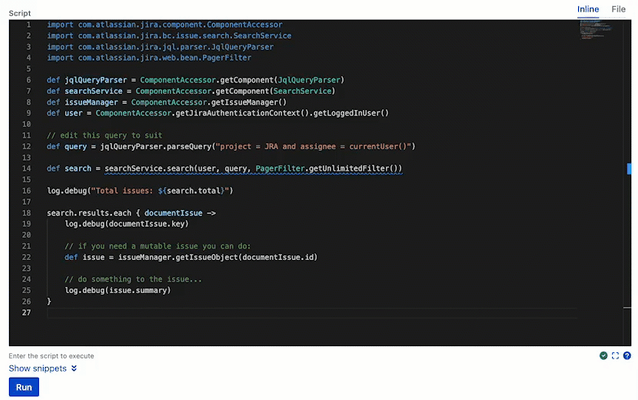Click 'getLoggedInUser()' on line 9

(x=351, y=113)
